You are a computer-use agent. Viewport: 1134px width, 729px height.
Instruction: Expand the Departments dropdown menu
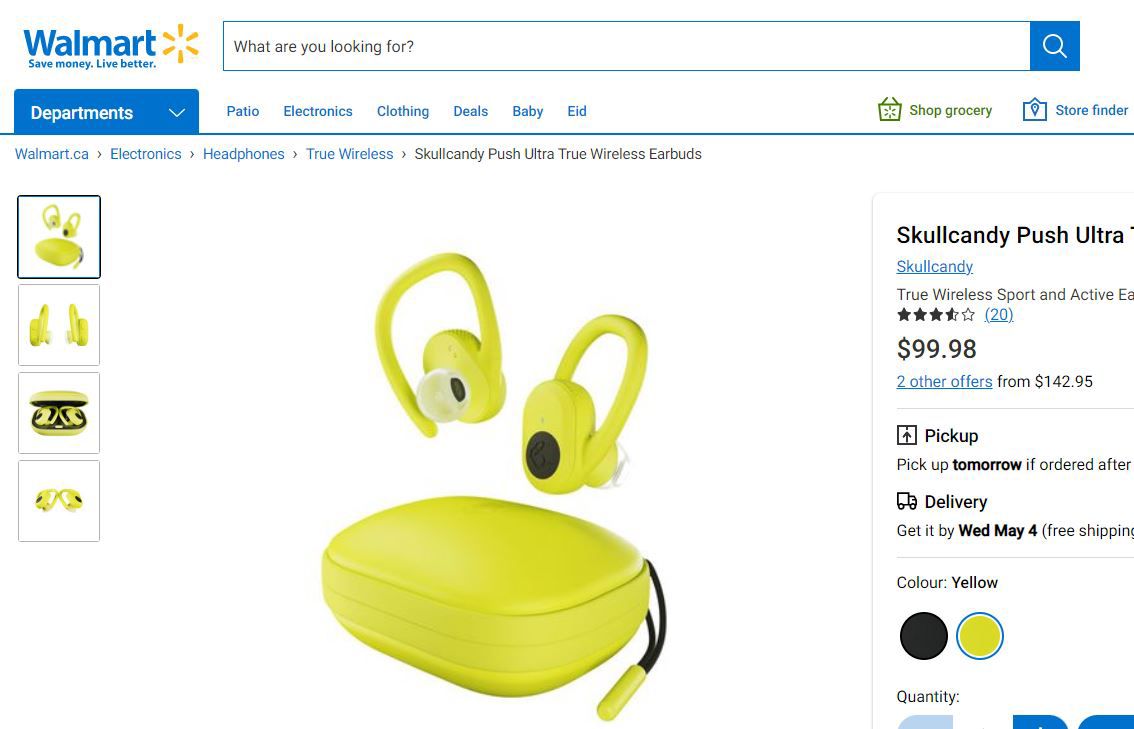pos(106,112)
